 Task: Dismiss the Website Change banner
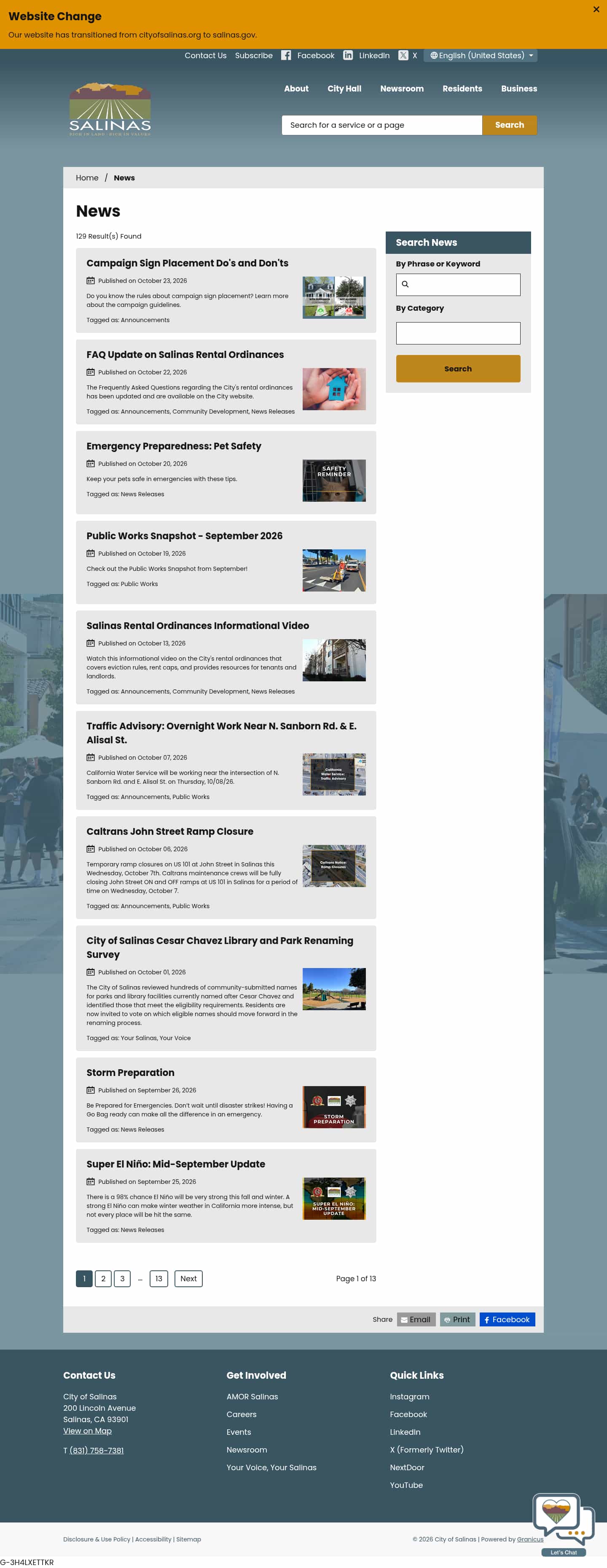click(x=596, y=9)
